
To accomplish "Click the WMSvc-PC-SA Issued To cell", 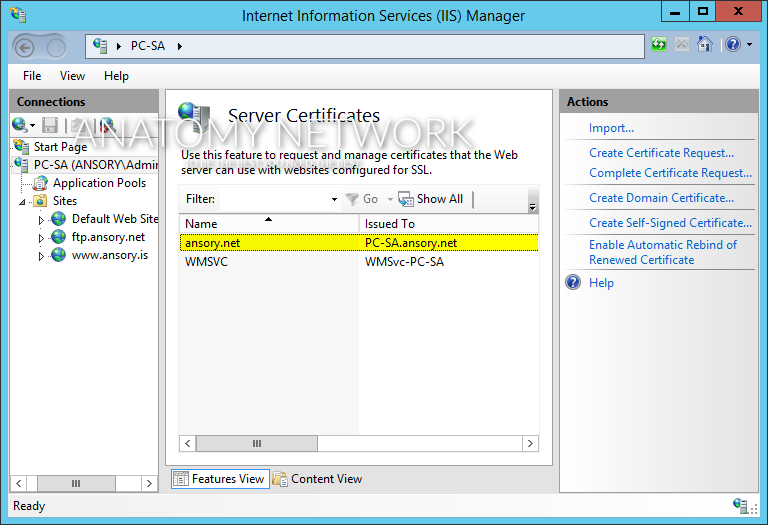I will (405, 262).
